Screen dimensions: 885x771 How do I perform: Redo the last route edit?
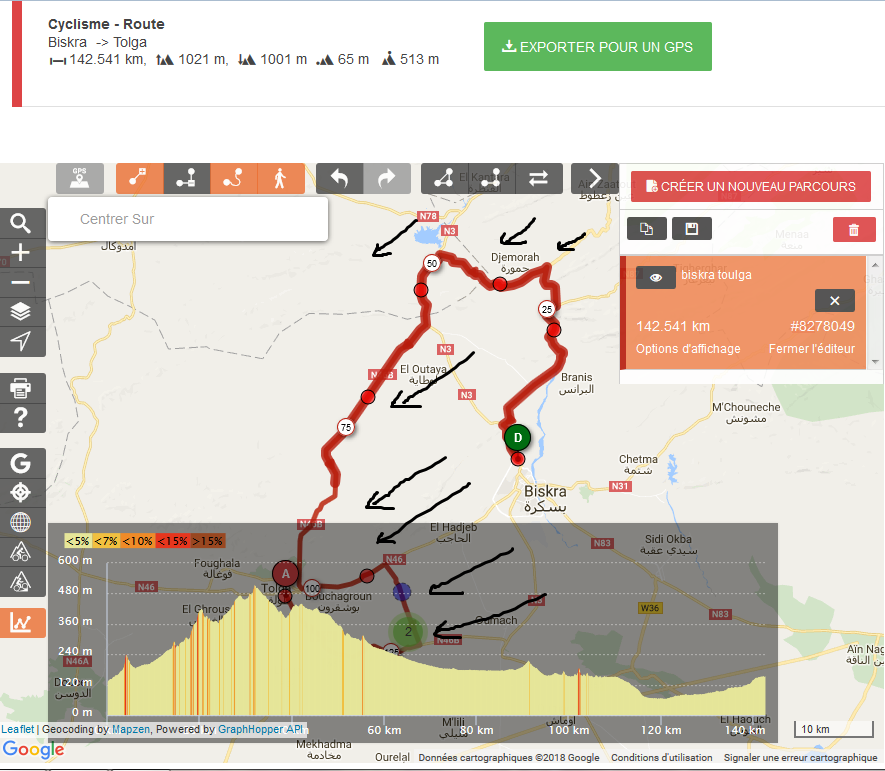(387, 178)
